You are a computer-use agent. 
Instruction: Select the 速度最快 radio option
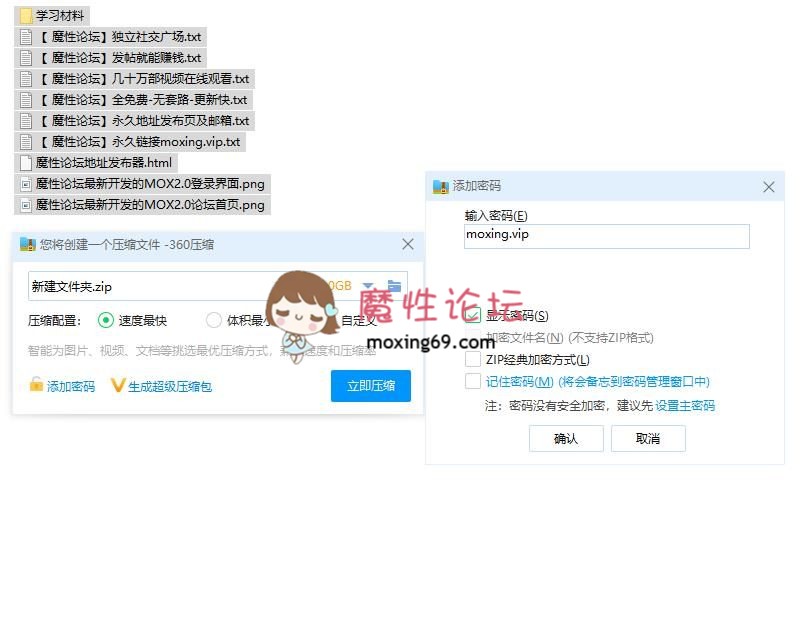click(x=106, y=320)
